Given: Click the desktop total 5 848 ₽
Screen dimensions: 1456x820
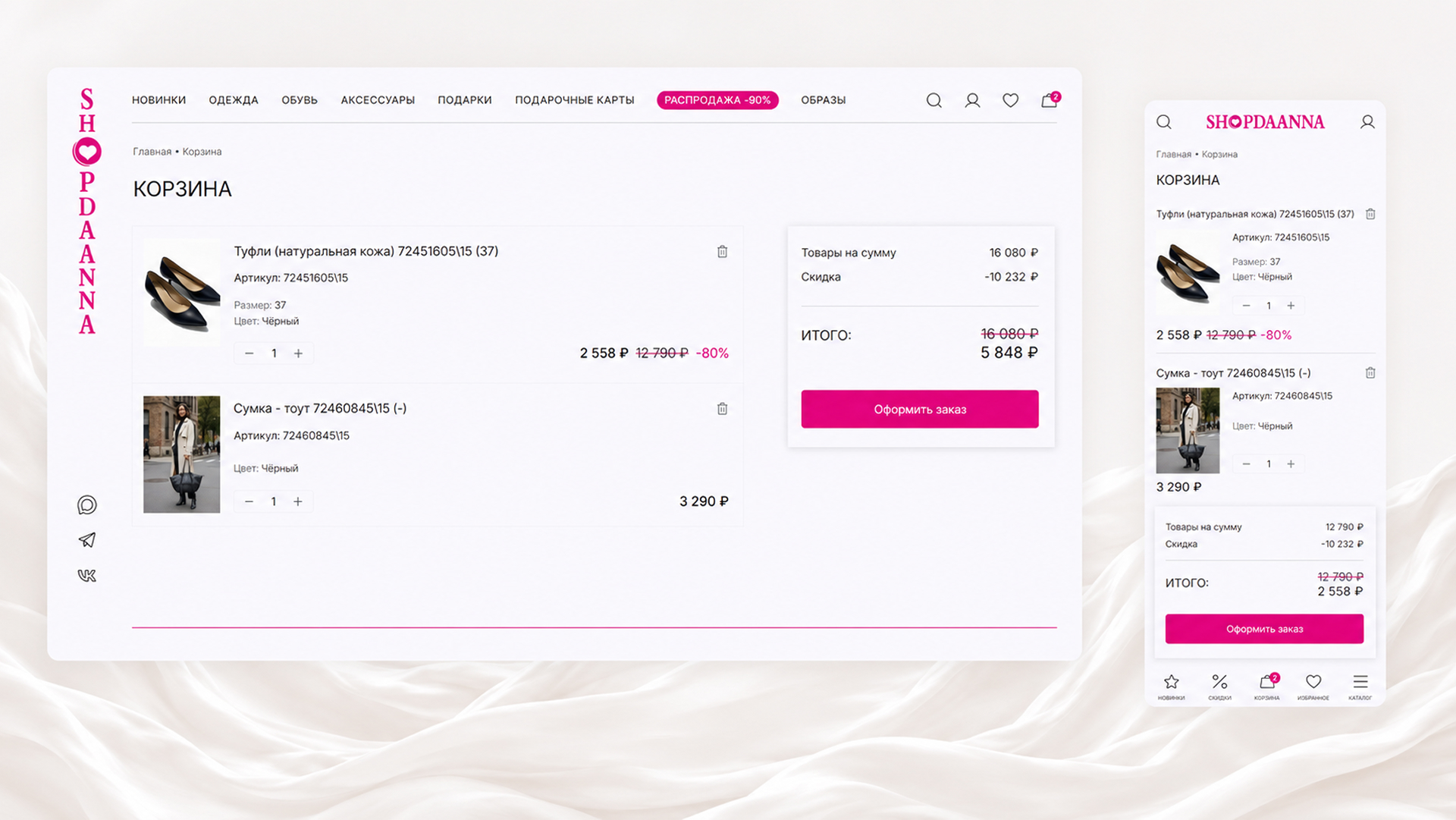Looking at the screenshot, I should pyautogui.click(x=1009, y=353).
